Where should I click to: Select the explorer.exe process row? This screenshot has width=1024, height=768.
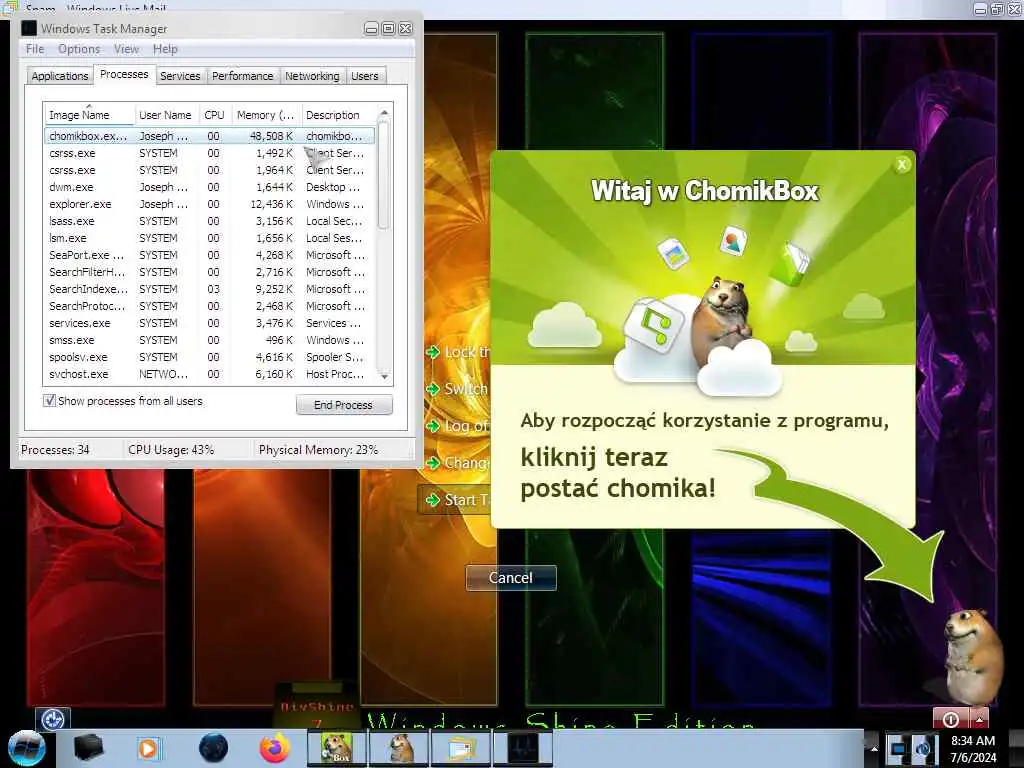click(x=210, y=204)
